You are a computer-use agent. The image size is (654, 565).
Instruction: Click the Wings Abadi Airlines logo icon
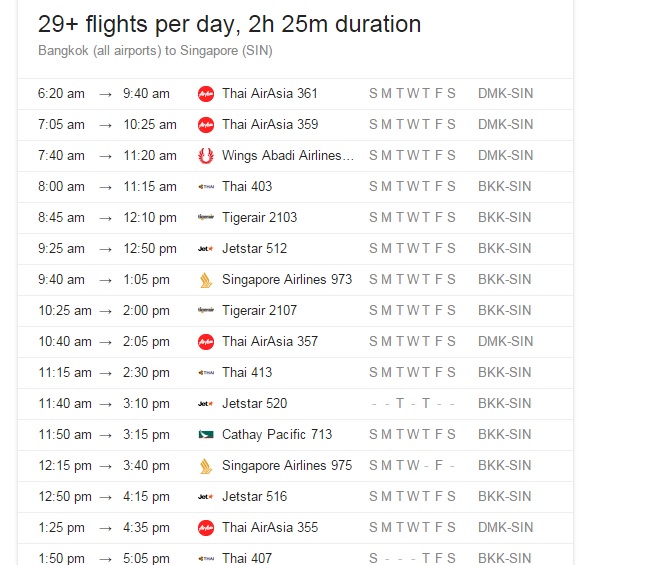click(206, 156)
